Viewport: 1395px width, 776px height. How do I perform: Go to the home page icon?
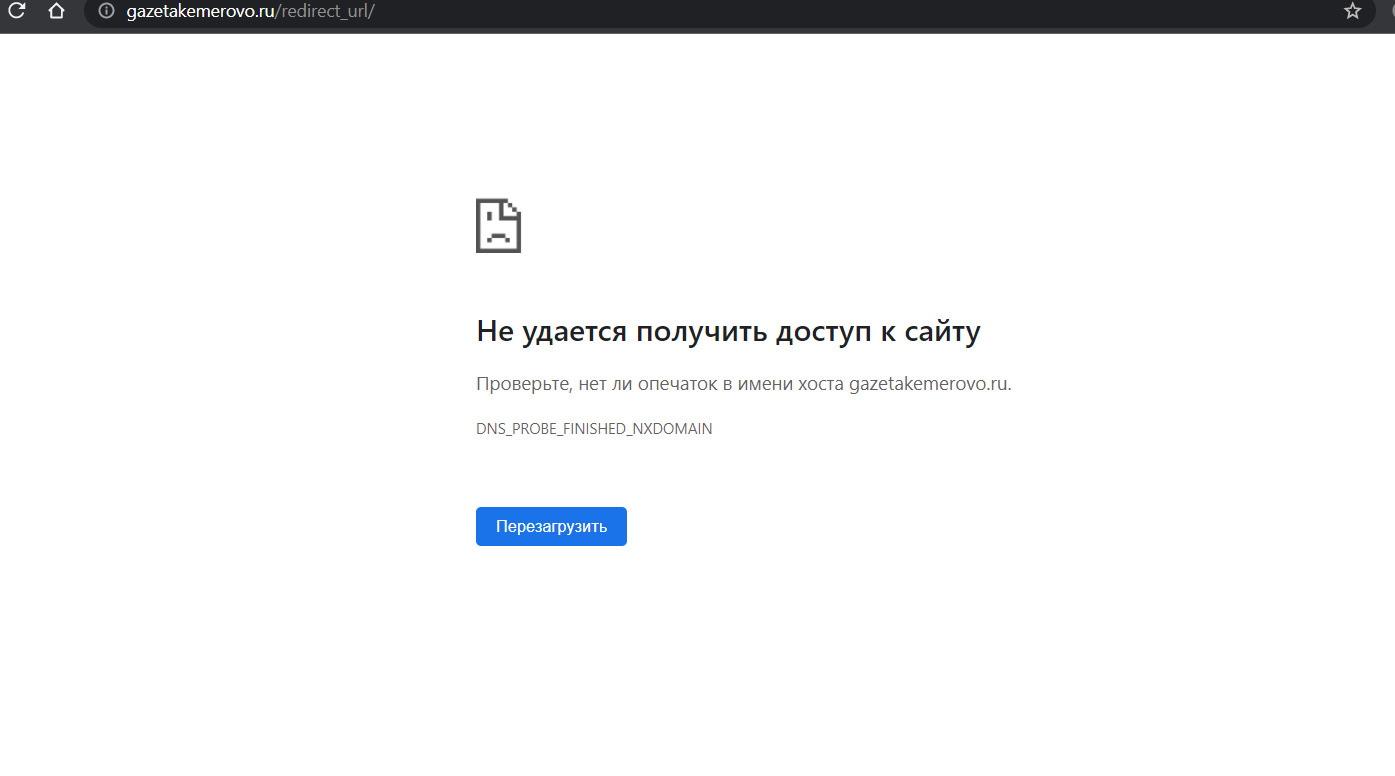point(57,11)
